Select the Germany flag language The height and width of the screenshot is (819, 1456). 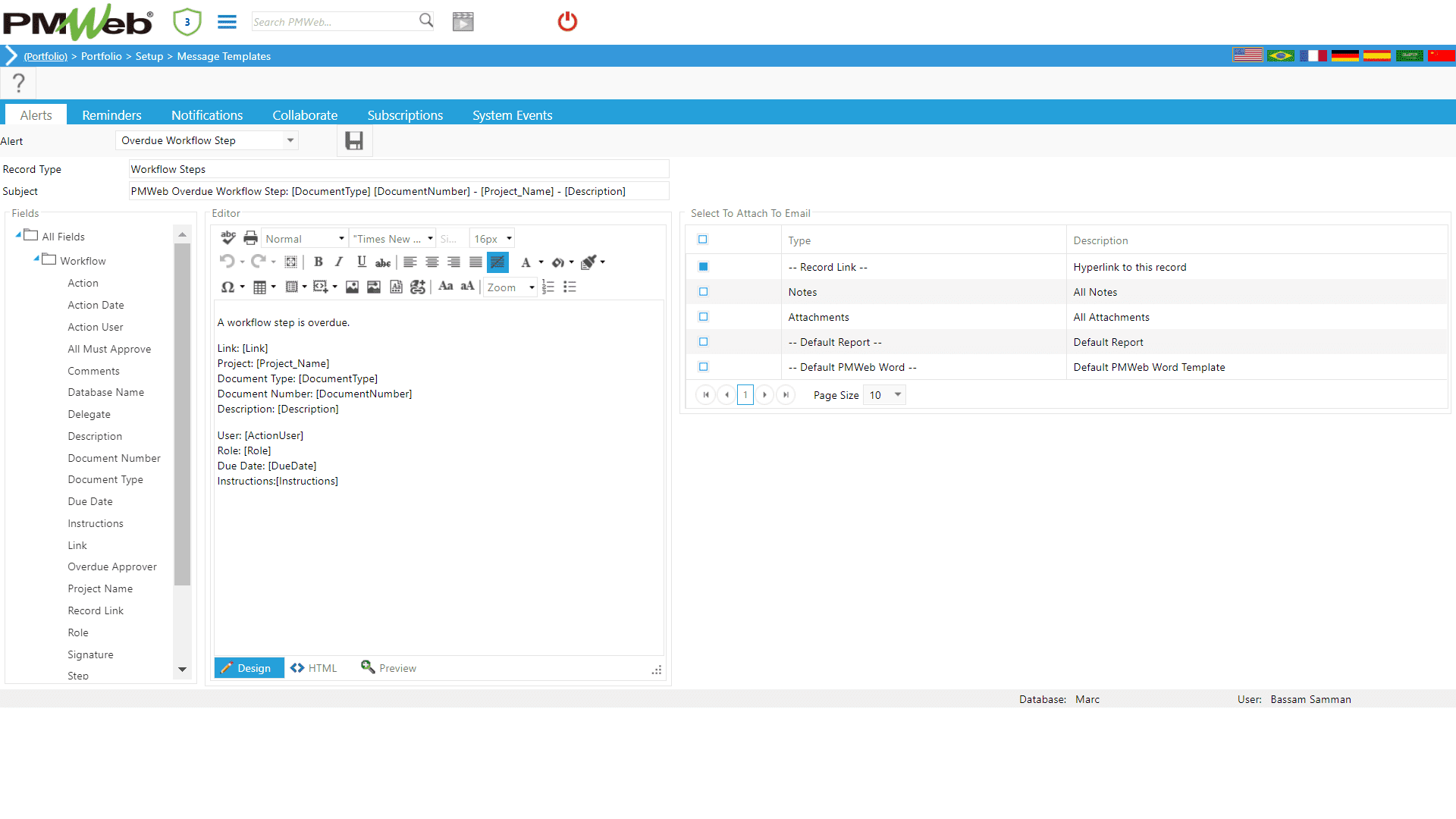(1345, 55)
